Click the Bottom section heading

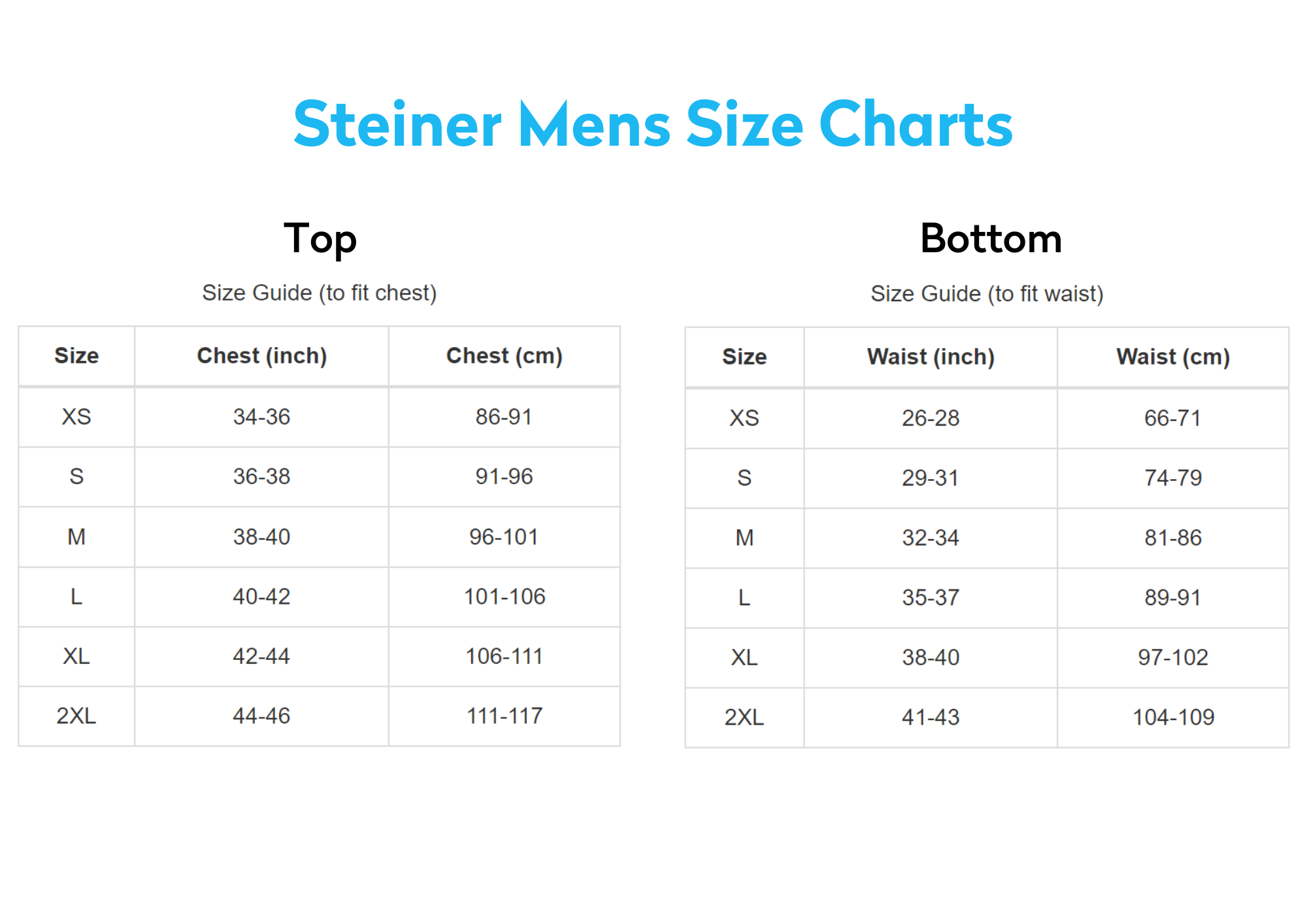tap(991, 239)
